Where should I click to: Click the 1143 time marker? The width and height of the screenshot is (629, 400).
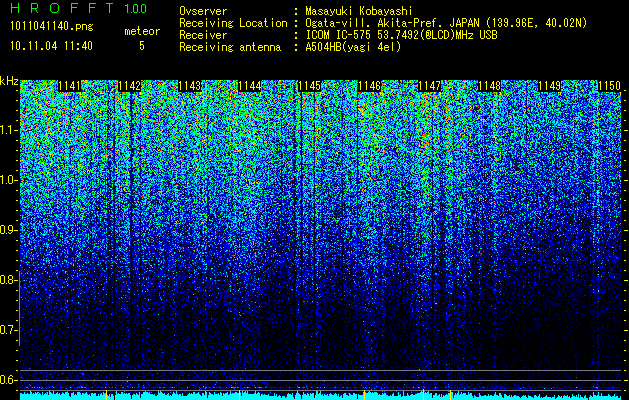(189, 86)
